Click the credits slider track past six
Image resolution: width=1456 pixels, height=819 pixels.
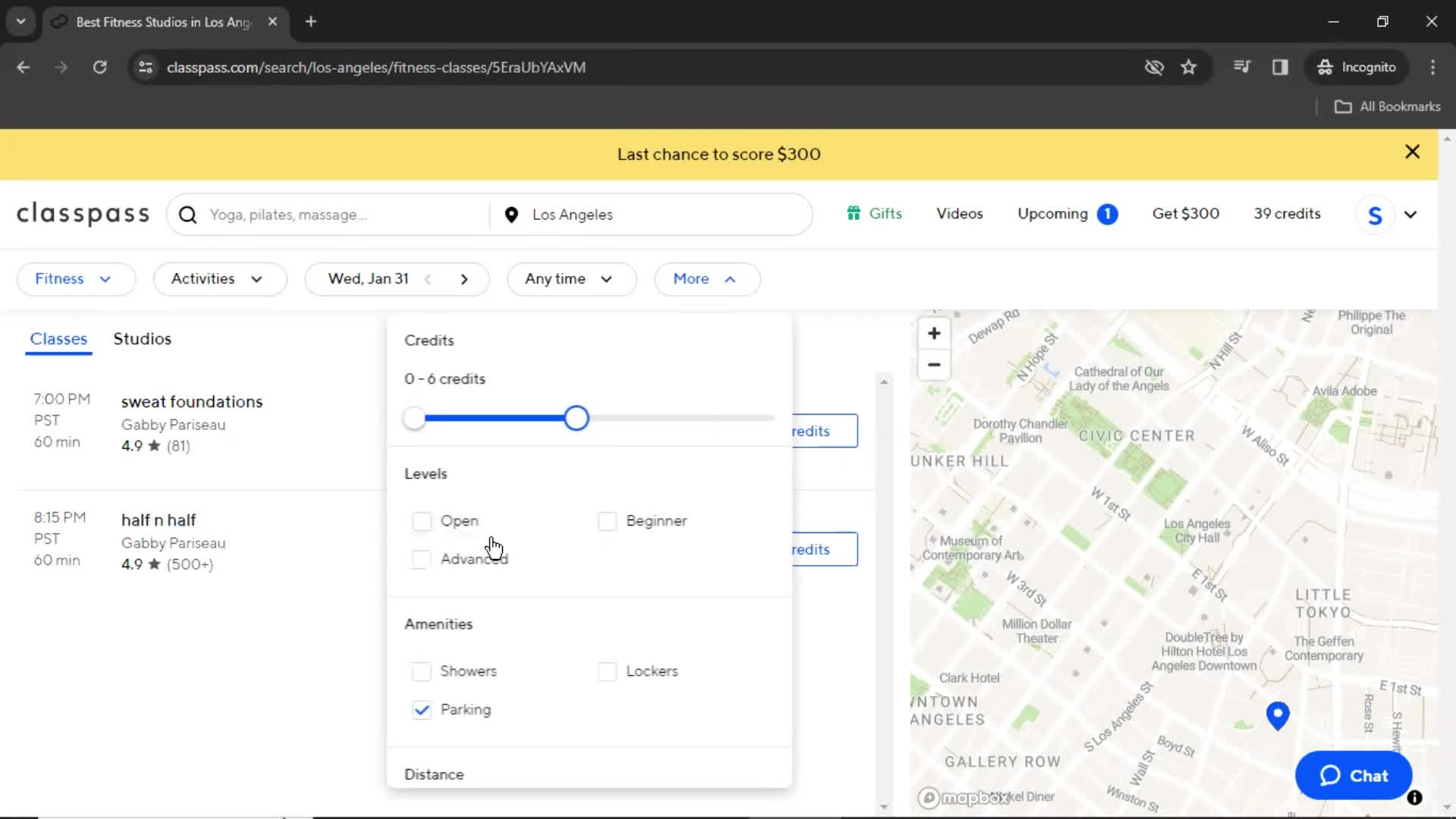pos(682,419)
